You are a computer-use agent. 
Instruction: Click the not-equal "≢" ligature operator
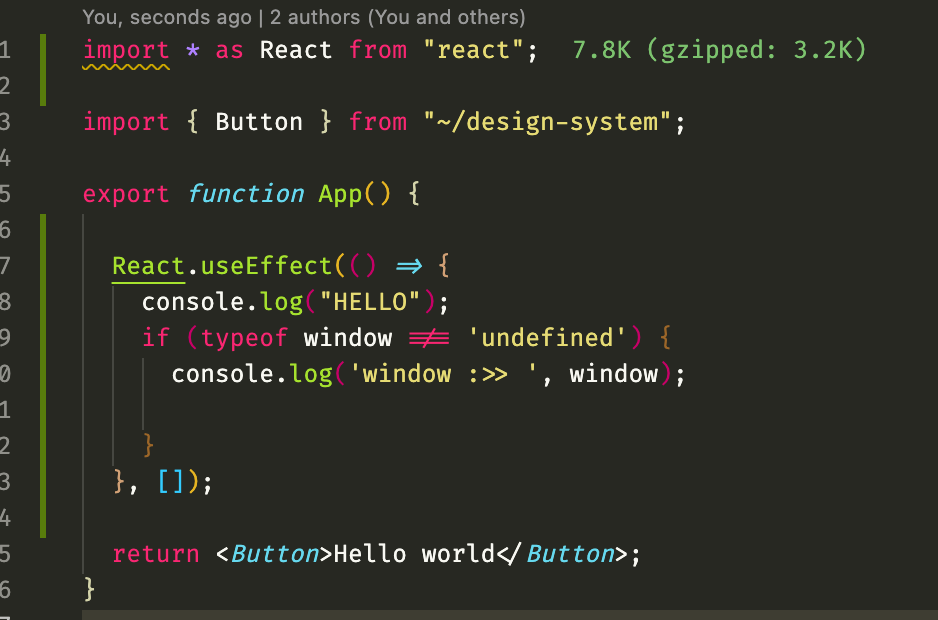tap(429, 339)
